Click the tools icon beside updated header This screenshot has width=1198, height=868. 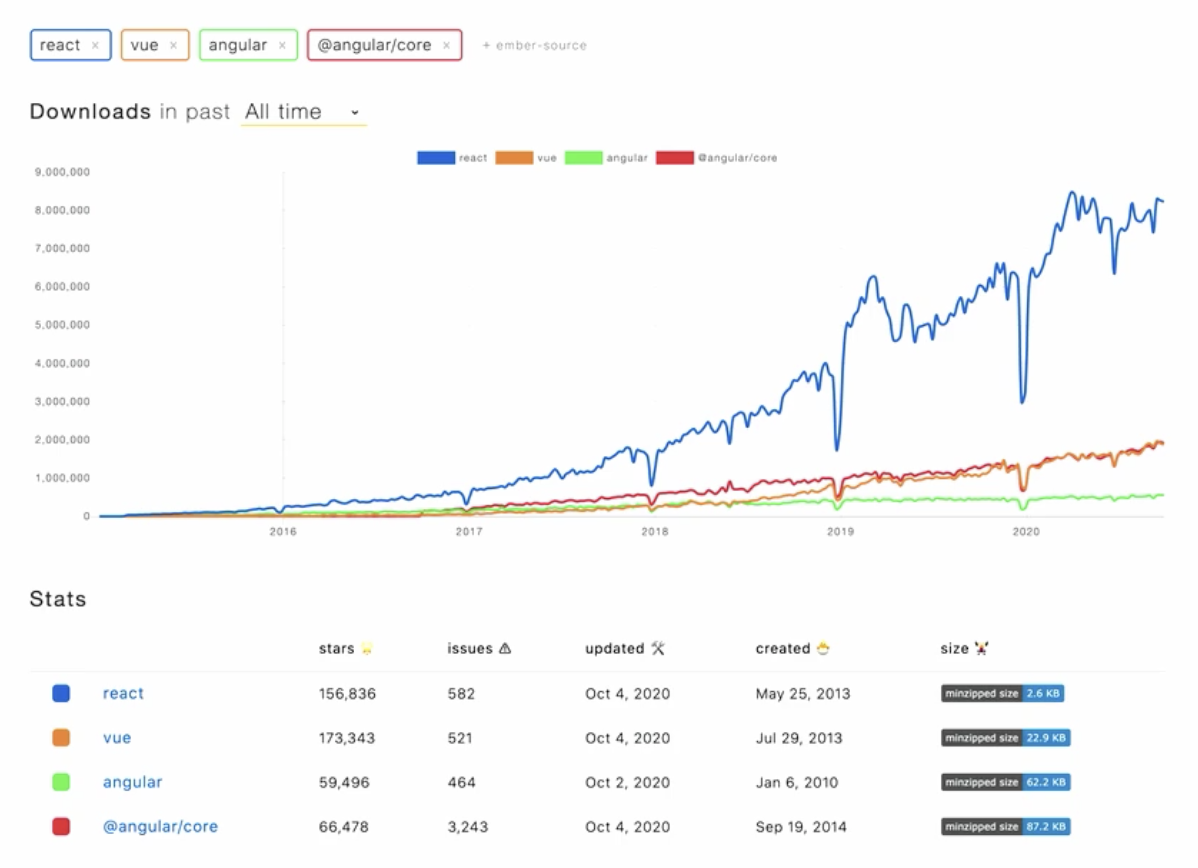point(658,649)
